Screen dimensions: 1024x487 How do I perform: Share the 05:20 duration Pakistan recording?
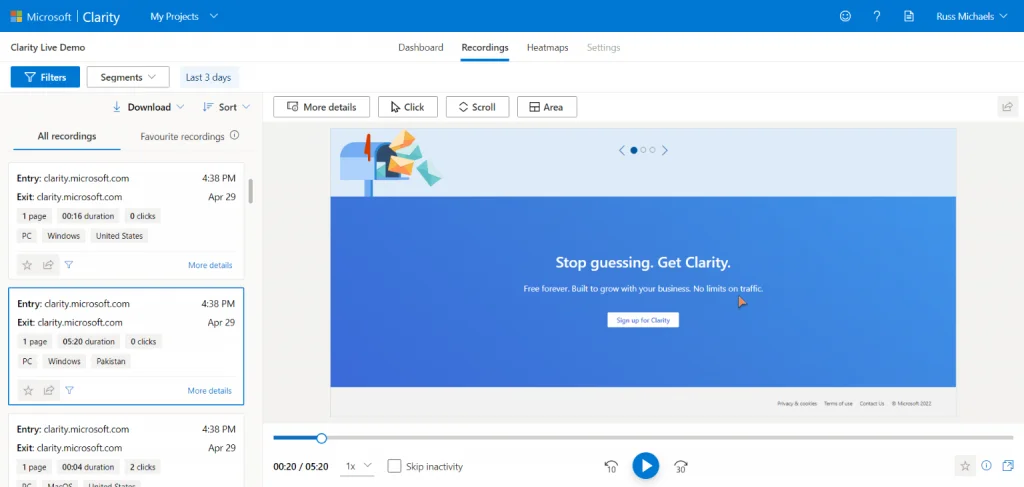click(48, 390)
